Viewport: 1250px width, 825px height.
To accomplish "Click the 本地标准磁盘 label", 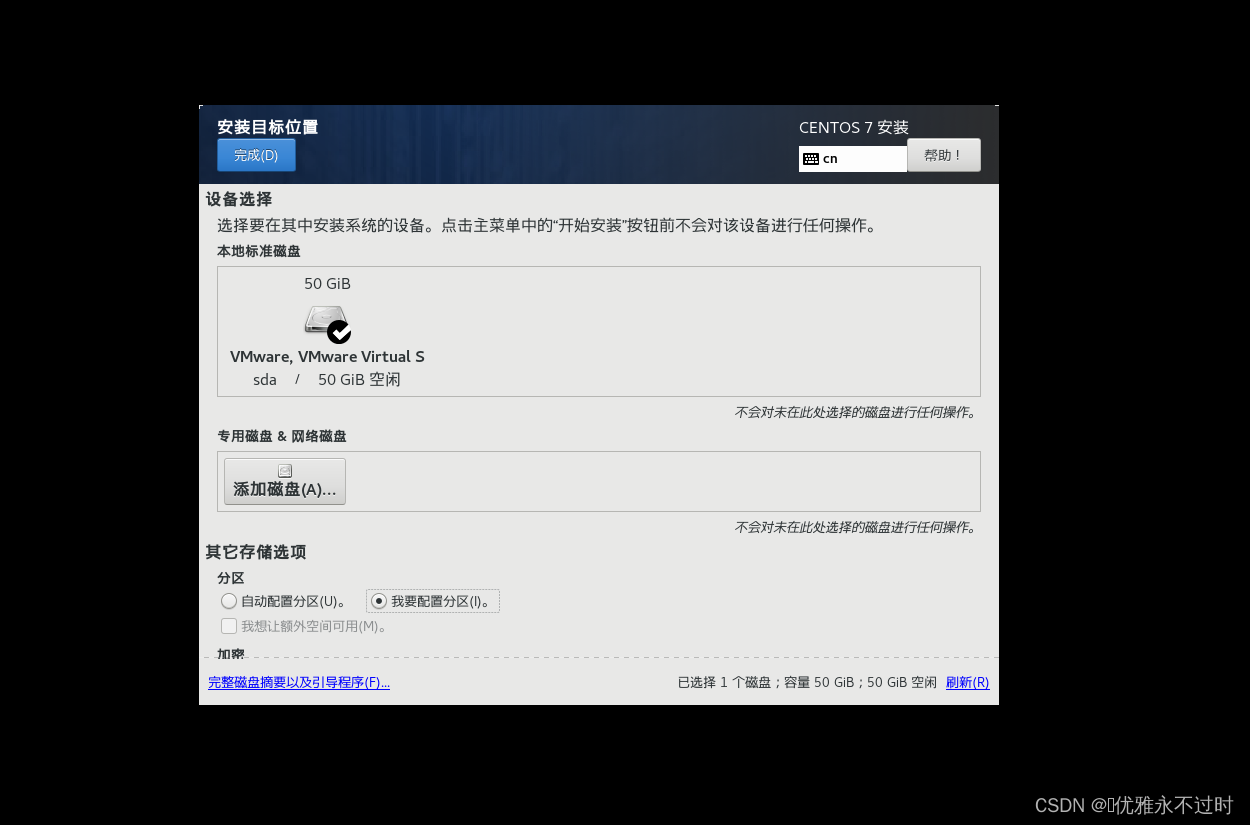I will tap(259, 251).
